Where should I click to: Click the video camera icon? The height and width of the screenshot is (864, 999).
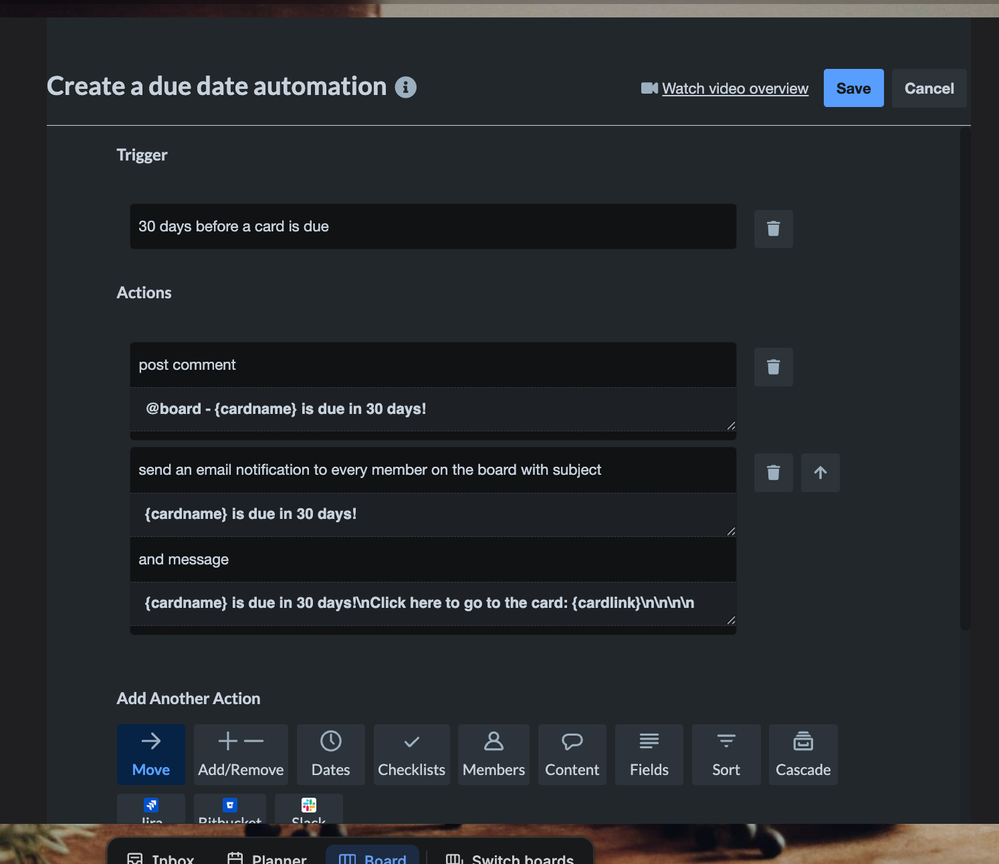[x=649, y=88]
